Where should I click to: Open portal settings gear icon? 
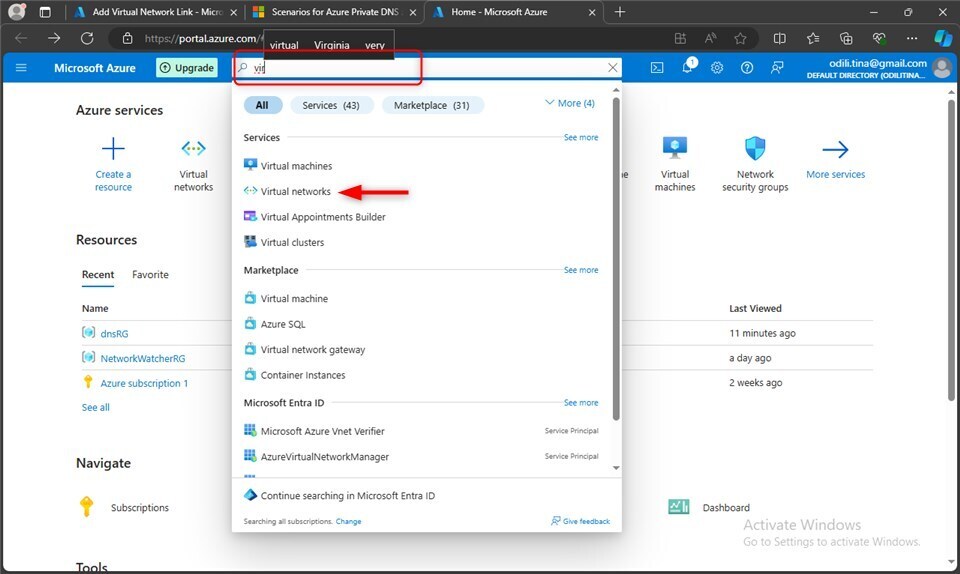[717, 67]
